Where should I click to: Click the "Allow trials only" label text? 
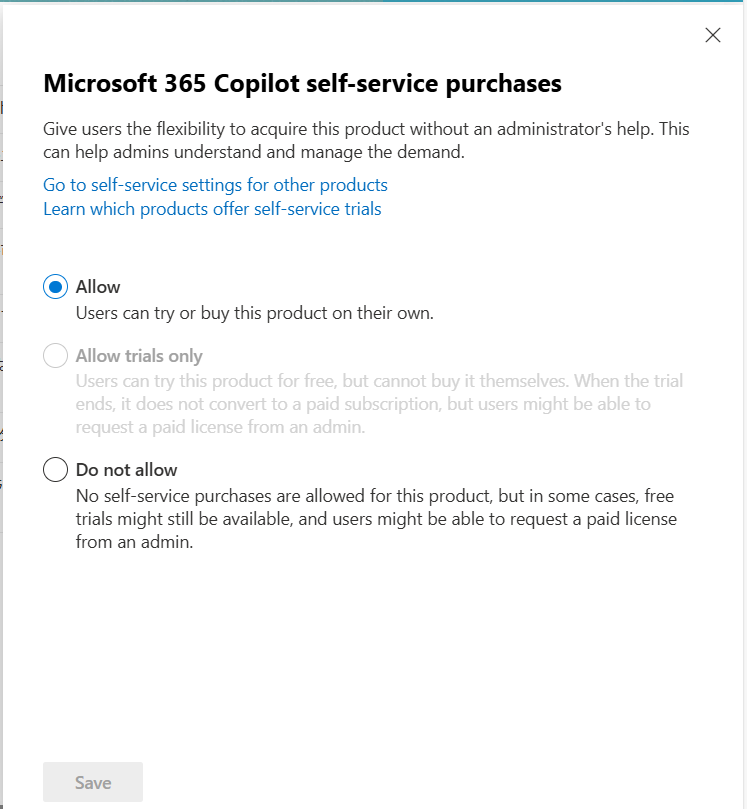click(139, 356)
